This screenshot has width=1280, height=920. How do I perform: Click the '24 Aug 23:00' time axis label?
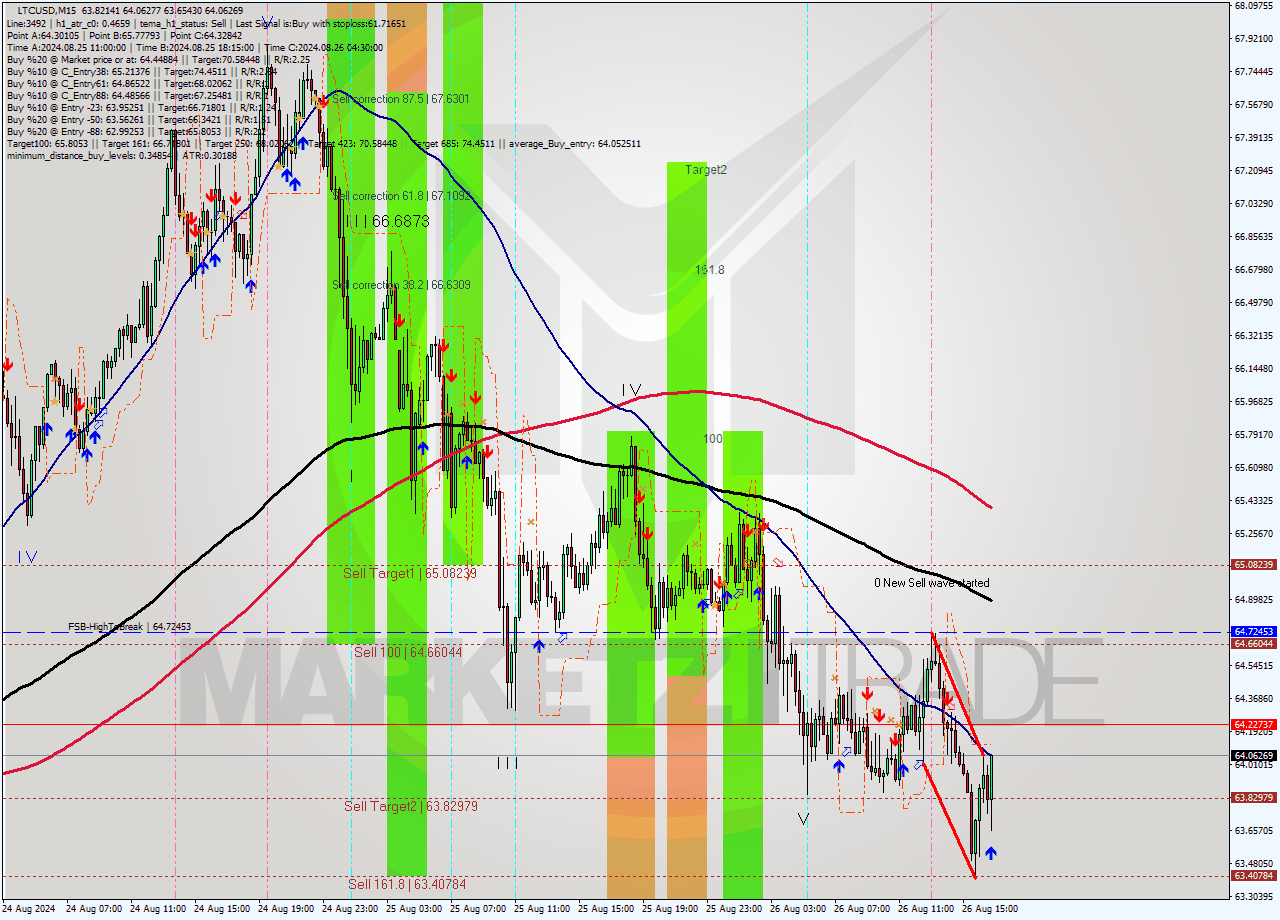(x=350, y=910)
